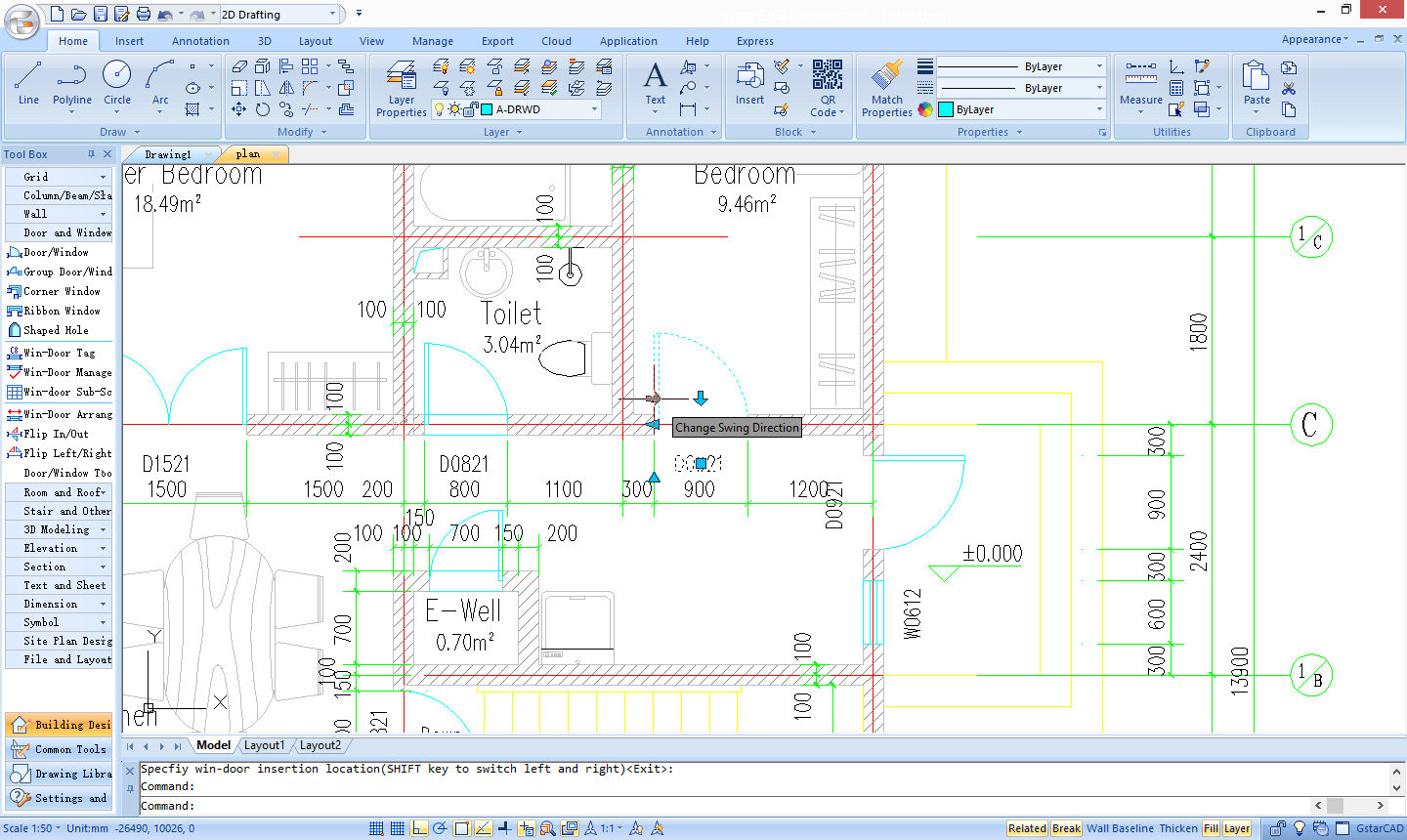The image size is (1407, 840).
Task: Click the cyan layer color swatch
Action: [487, 109]
